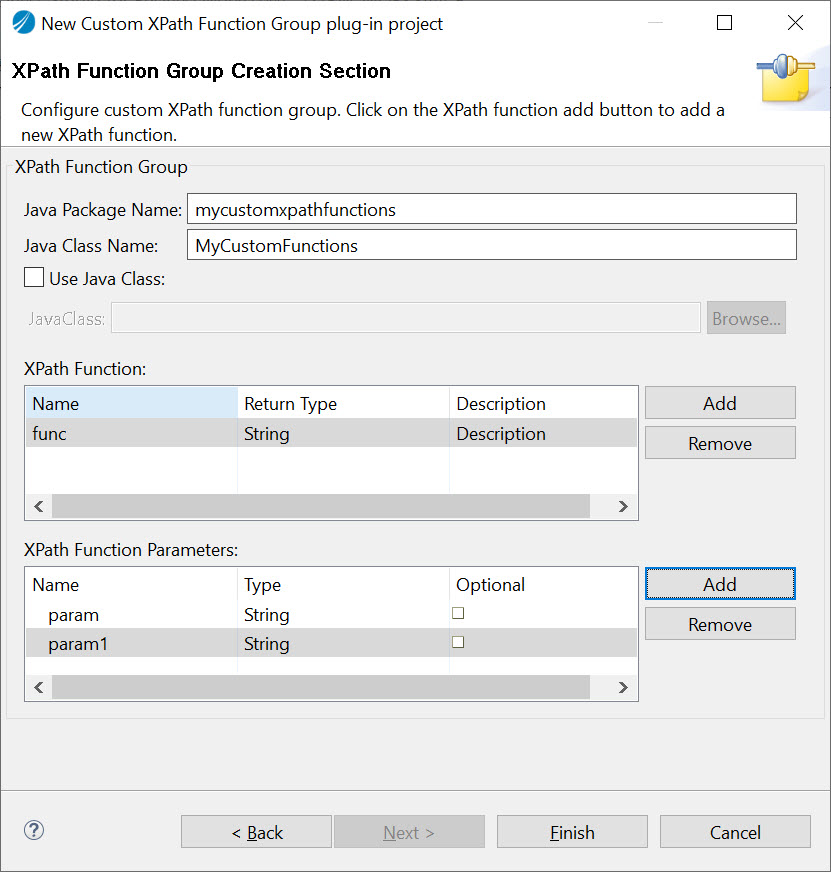The image size is (831, 872).
Task: Cancel the wizard dialog
Action: (x=735, y=832)
